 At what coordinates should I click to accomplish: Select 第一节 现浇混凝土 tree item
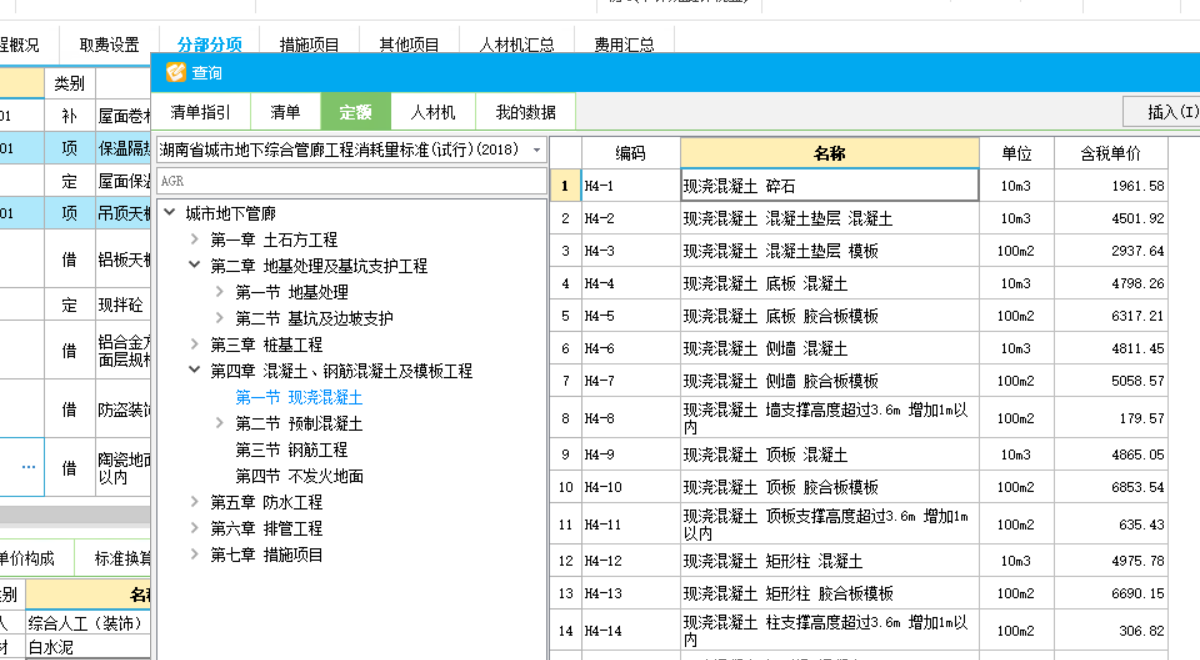pyautogui.click(x=299, y=397)
